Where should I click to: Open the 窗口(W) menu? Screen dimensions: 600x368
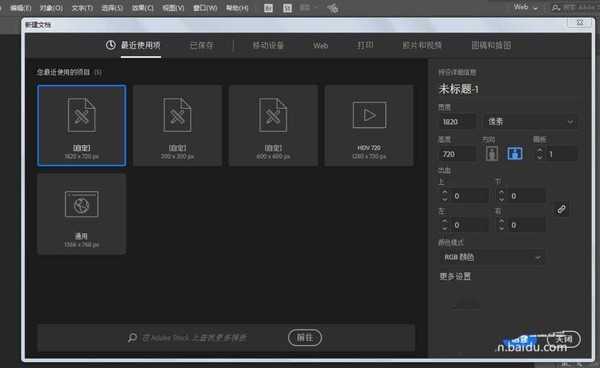click(x=205, y=8)
